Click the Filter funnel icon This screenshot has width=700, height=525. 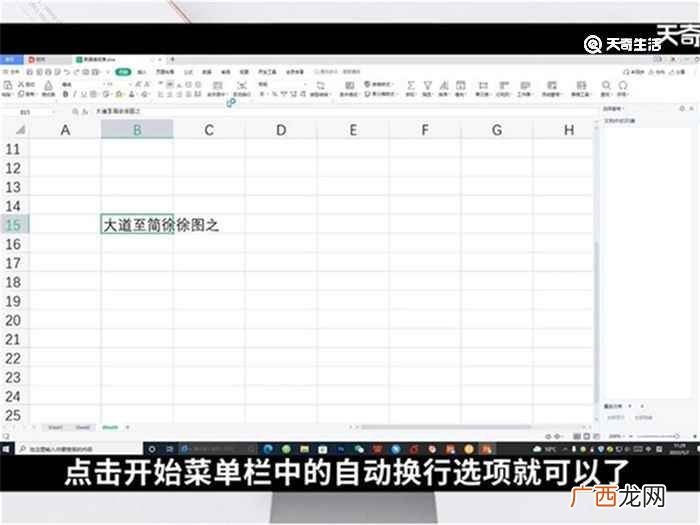[427, 85]
